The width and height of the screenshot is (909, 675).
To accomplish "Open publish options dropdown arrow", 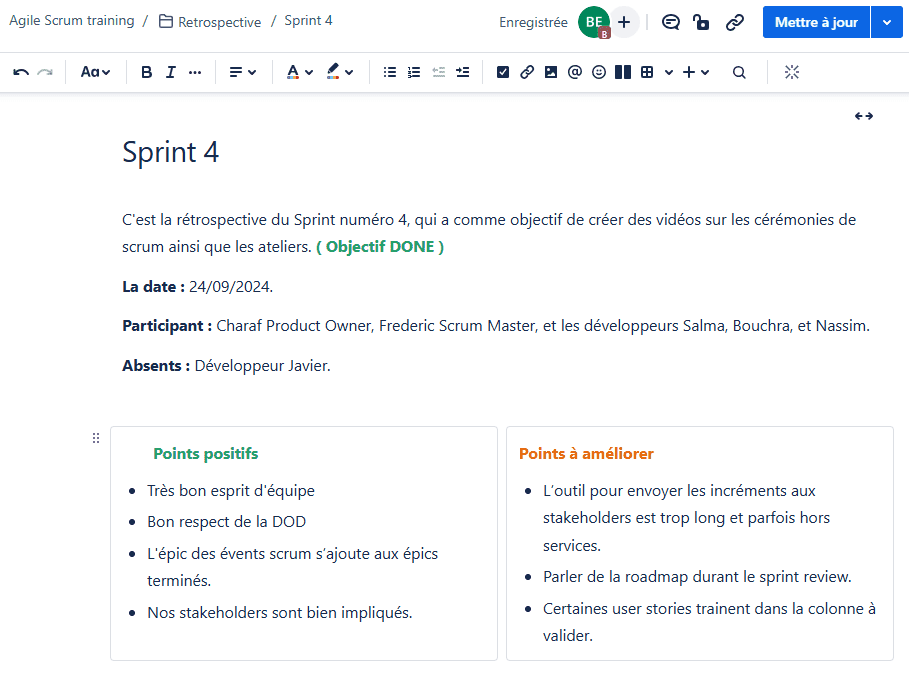I will click(x=887, y=22).
